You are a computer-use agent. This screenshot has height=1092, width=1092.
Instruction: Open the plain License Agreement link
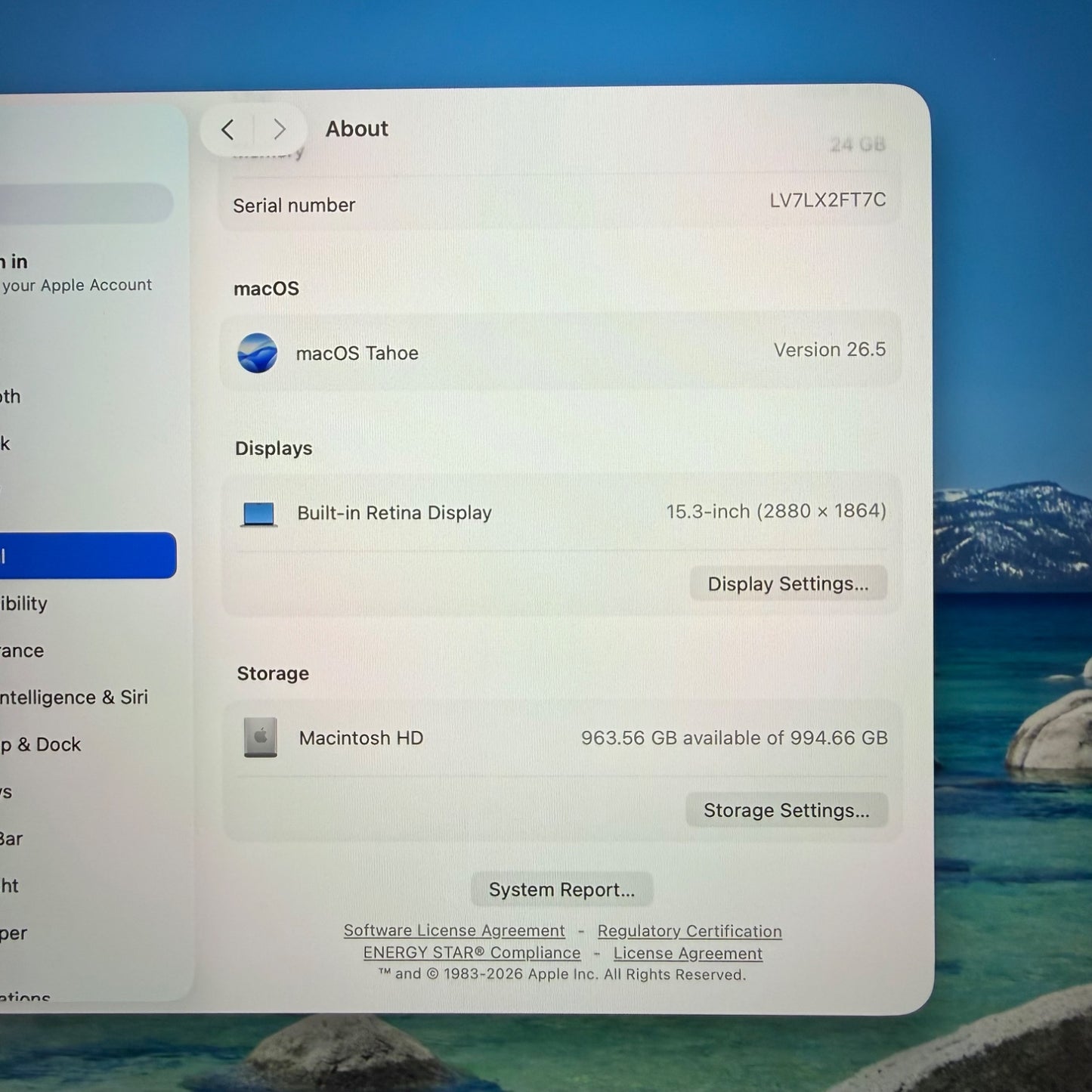pos(688,954)
